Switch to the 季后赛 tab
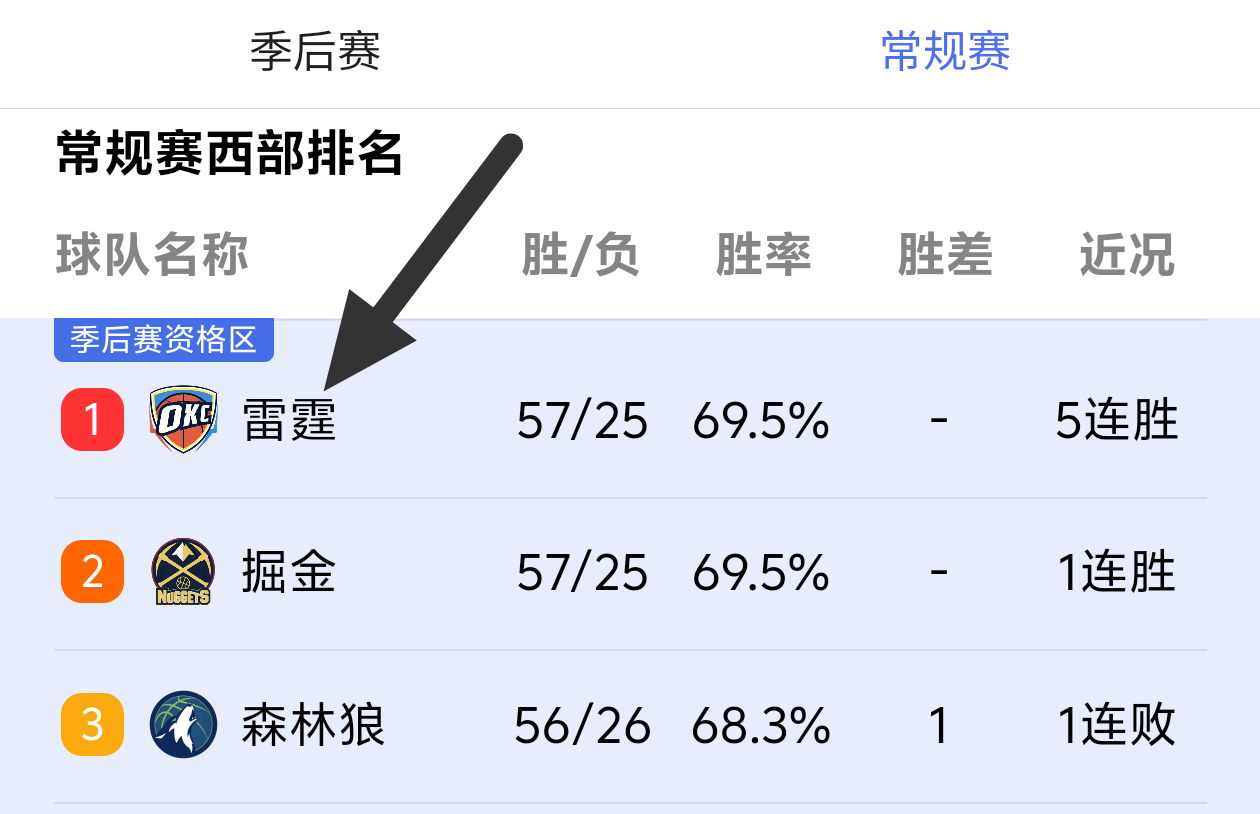 [315, 51]
